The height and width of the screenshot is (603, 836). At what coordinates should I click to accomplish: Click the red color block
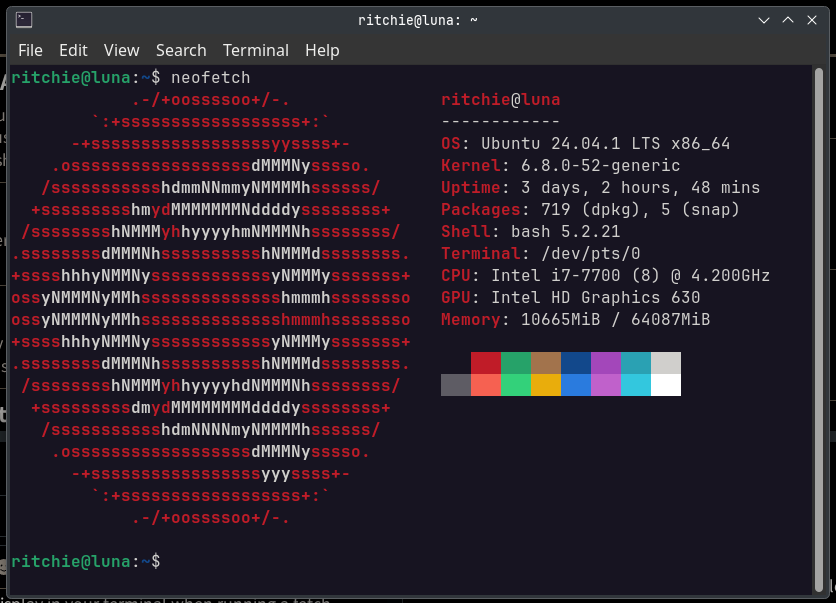pyautogui.click(x=486, y=363)
